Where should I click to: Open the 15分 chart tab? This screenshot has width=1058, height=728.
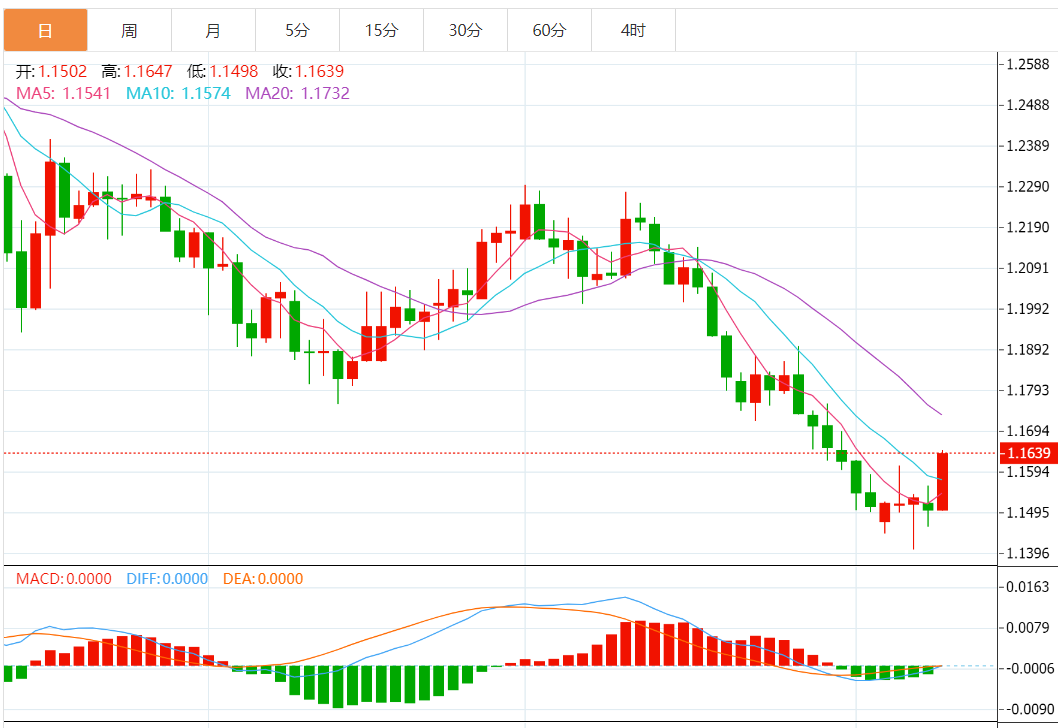point(381,30)
